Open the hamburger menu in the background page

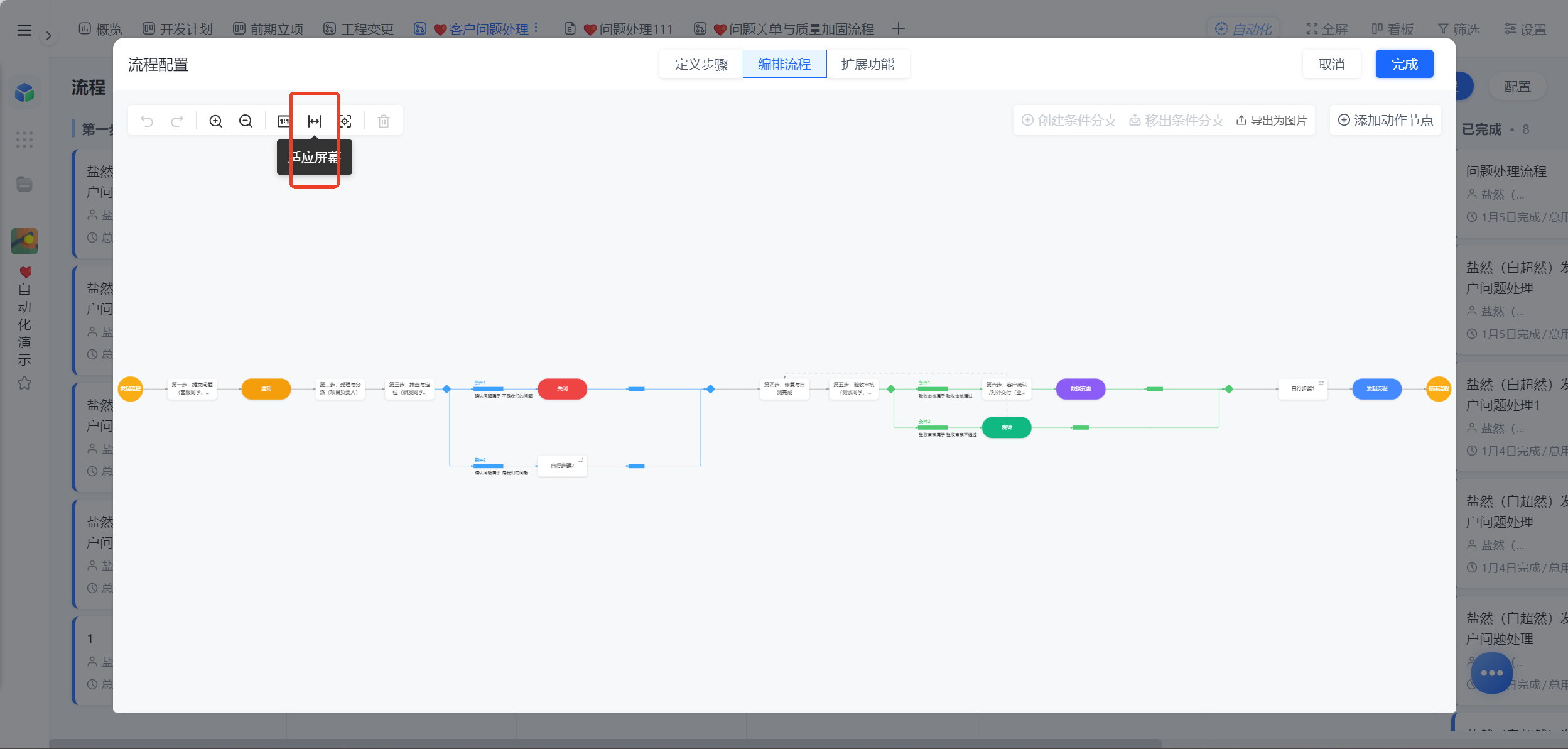(x=24, y=30)
